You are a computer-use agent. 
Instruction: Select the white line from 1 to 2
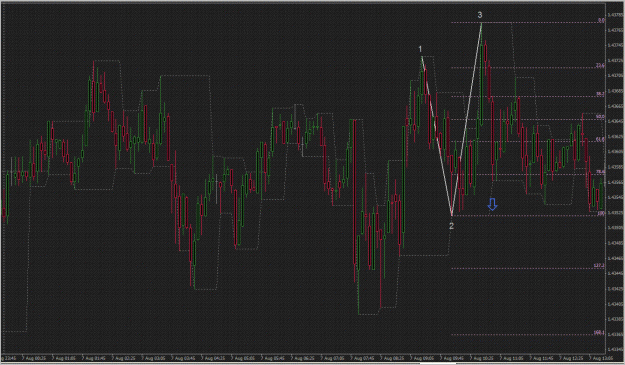click(437, 136)
